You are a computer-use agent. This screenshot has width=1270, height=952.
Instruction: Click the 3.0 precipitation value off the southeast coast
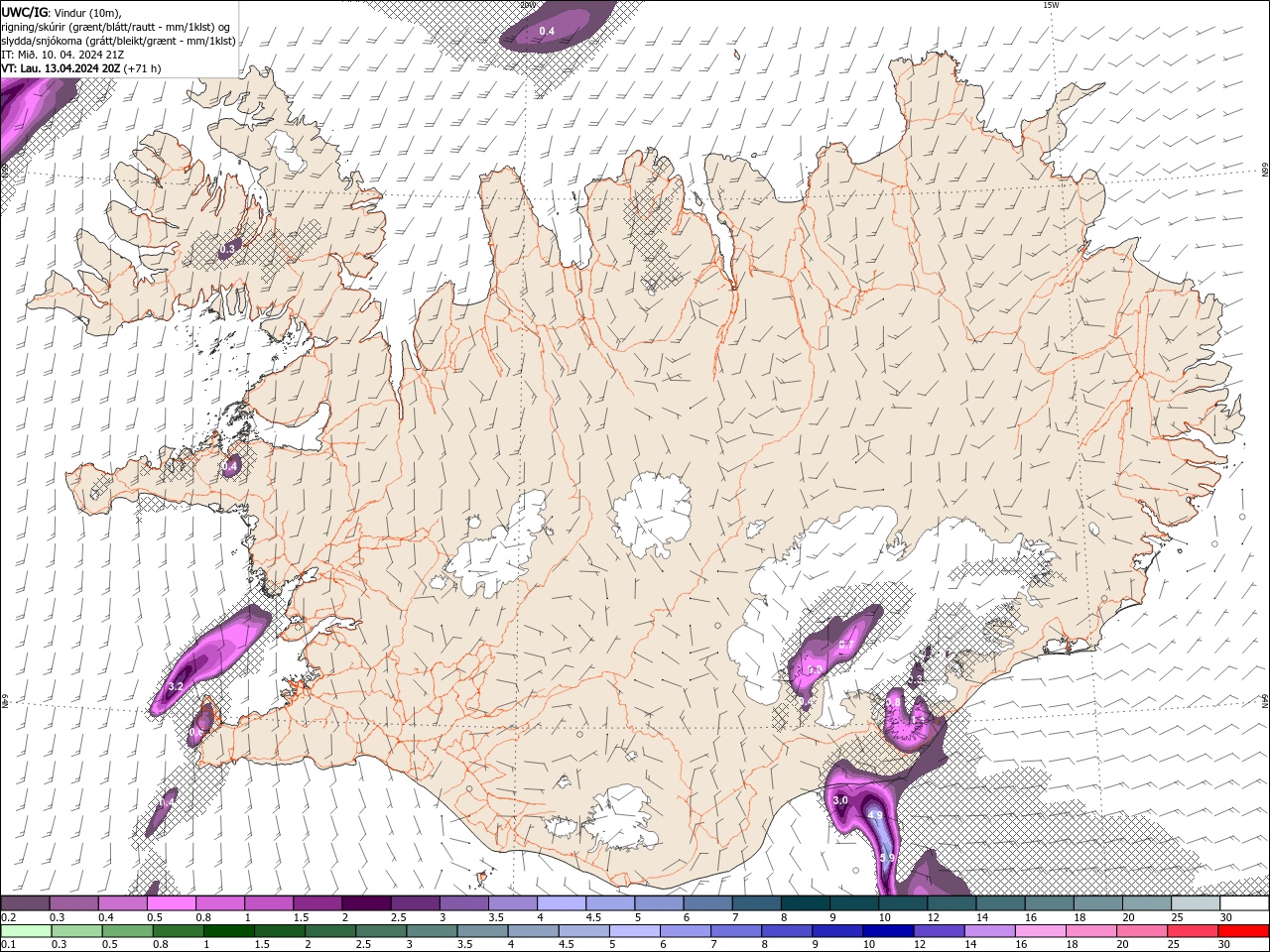pos(840,800)
